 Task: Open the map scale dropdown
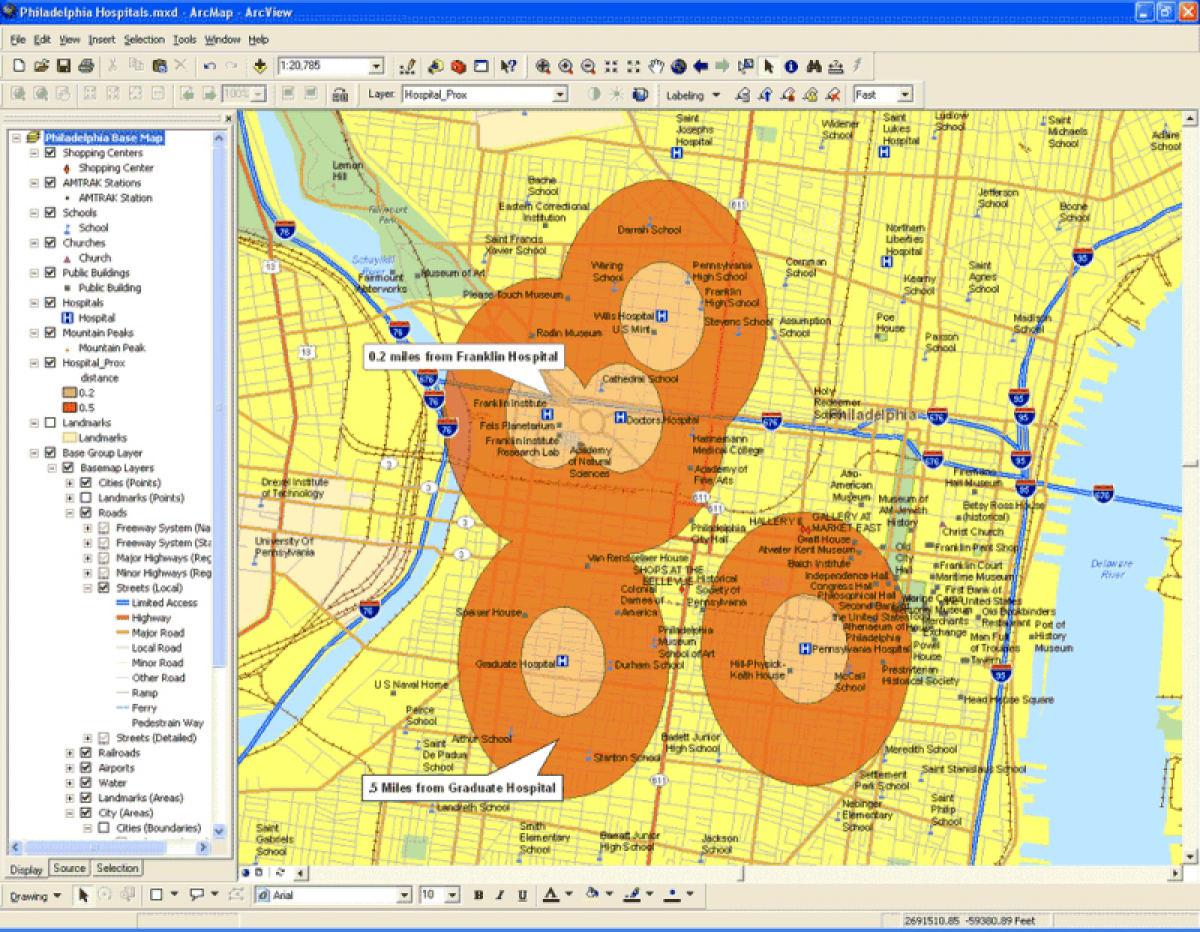pyautogui.click(x=376, y=67)
